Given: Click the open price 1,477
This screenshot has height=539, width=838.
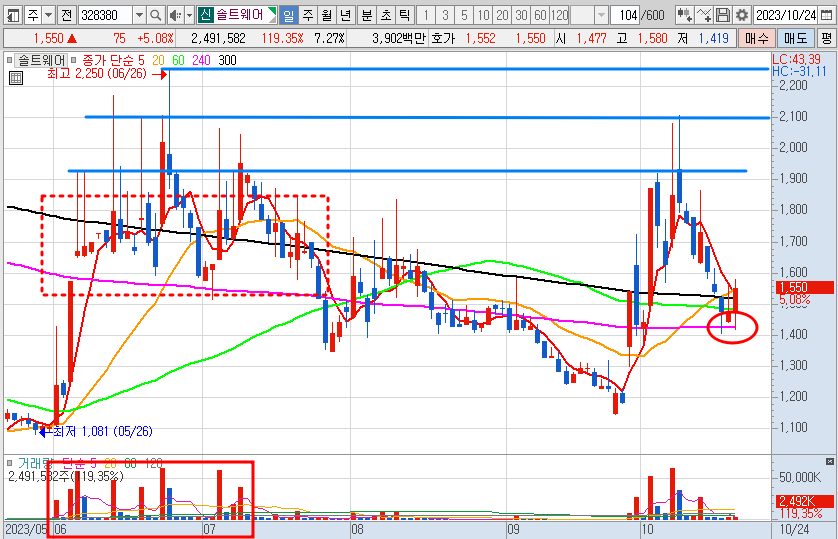Looking at the screenshot, I should point(591,38).
